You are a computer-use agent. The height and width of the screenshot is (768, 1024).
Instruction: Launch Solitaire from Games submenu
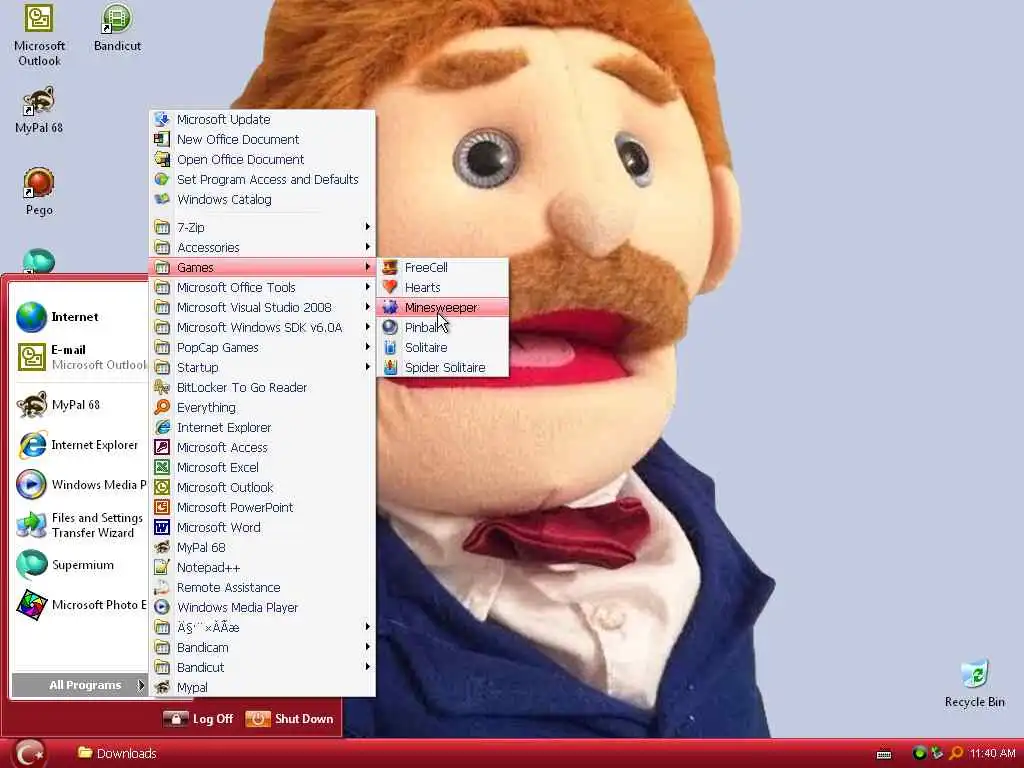pyautogui.click(x=443, y=347)
